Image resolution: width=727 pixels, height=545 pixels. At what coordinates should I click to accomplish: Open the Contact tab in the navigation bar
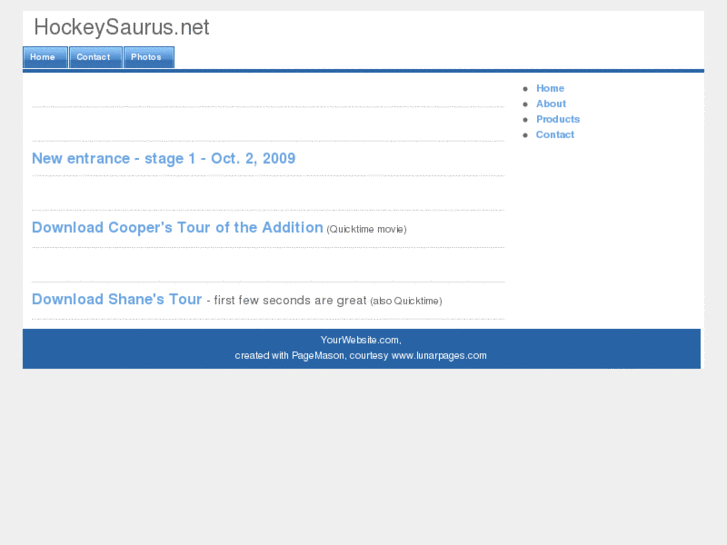(x=96, y=57)
